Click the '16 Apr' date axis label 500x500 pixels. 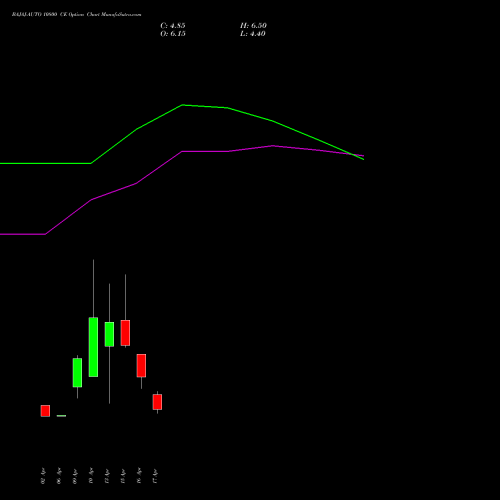pos(139,476)
